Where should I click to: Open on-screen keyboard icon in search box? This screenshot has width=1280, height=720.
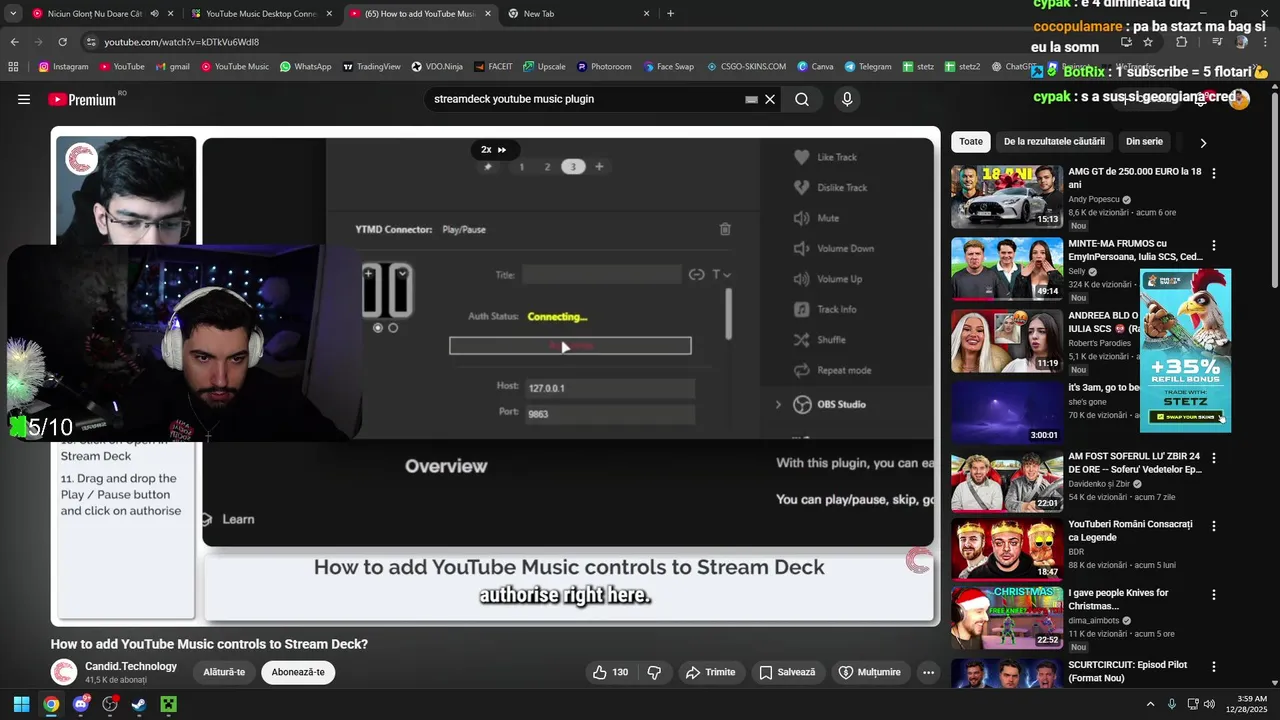pyautogui.click(x=752, y=99)
